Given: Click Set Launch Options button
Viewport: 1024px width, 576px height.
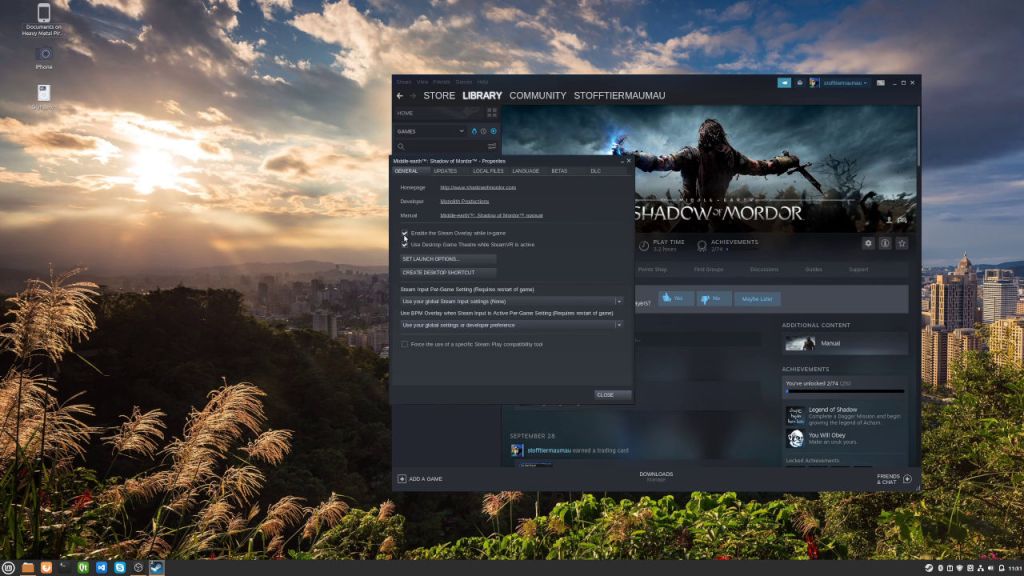Looking at the screenshot, I should 448,259.
